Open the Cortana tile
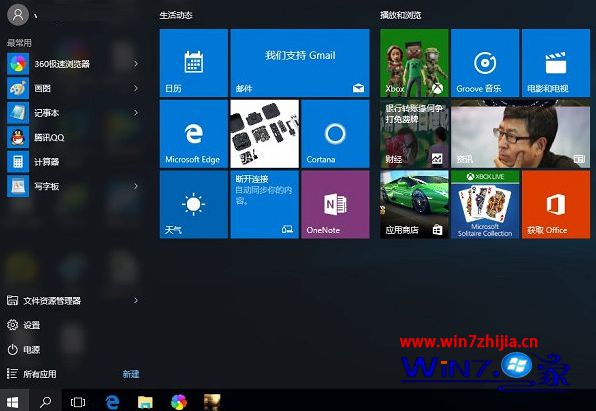The width and height of the screenshot is (596, 411). tap(335, 133)
